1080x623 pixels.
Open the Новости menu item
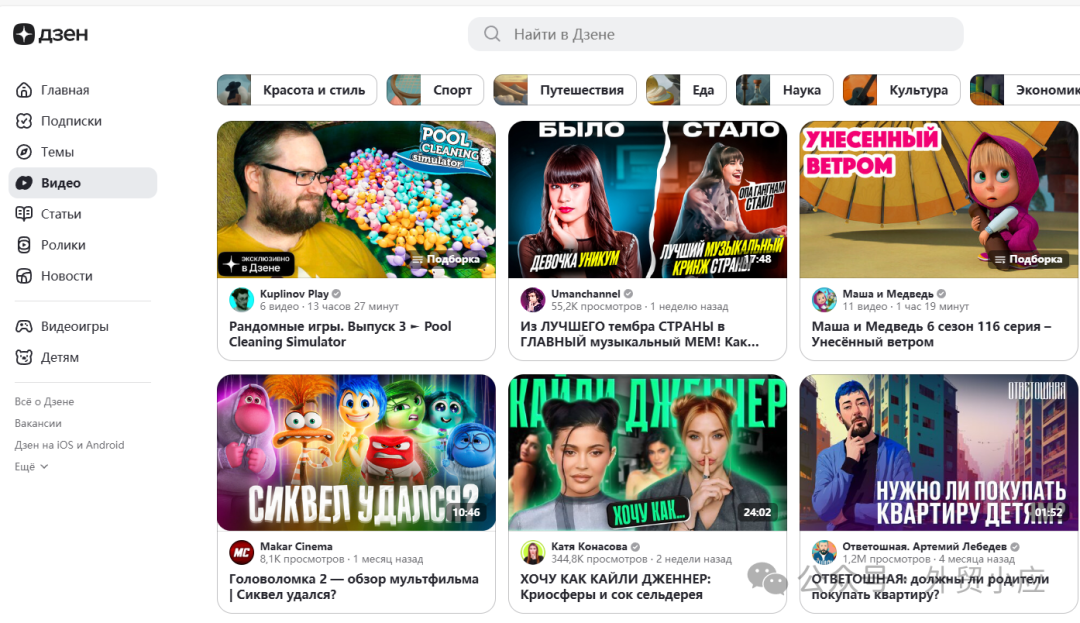(x=66, y=276)
